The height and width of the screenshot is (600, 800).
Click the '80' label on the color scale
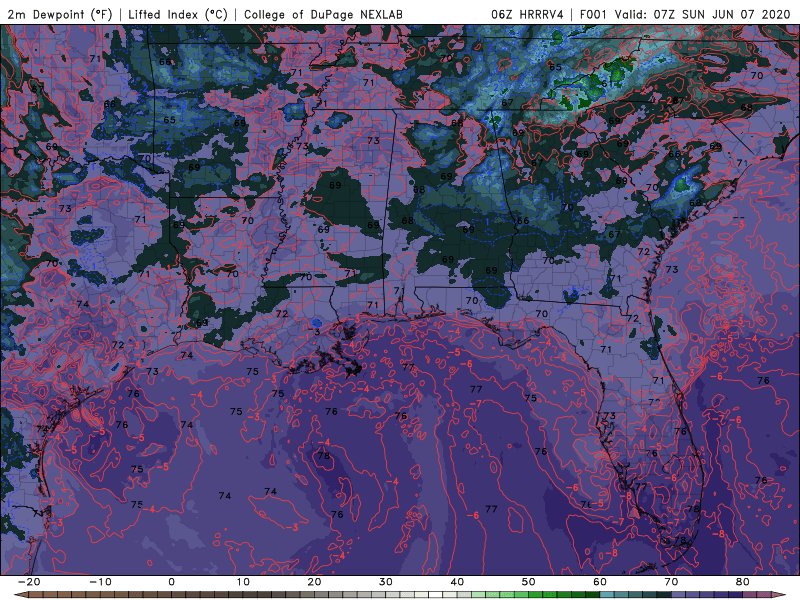point(743,582)
